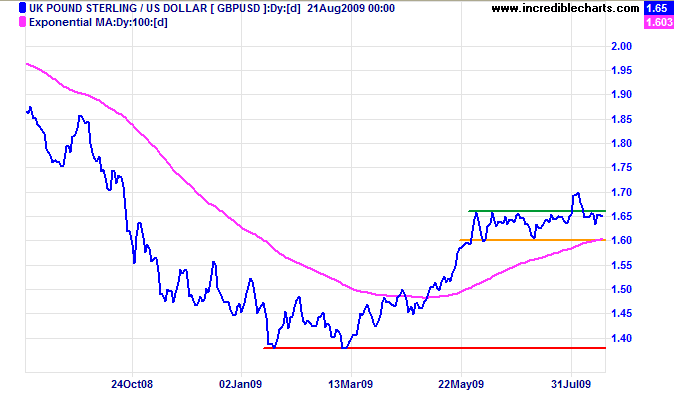
Task: Click the 1.95 price axis label
Action: pos(621,70)
